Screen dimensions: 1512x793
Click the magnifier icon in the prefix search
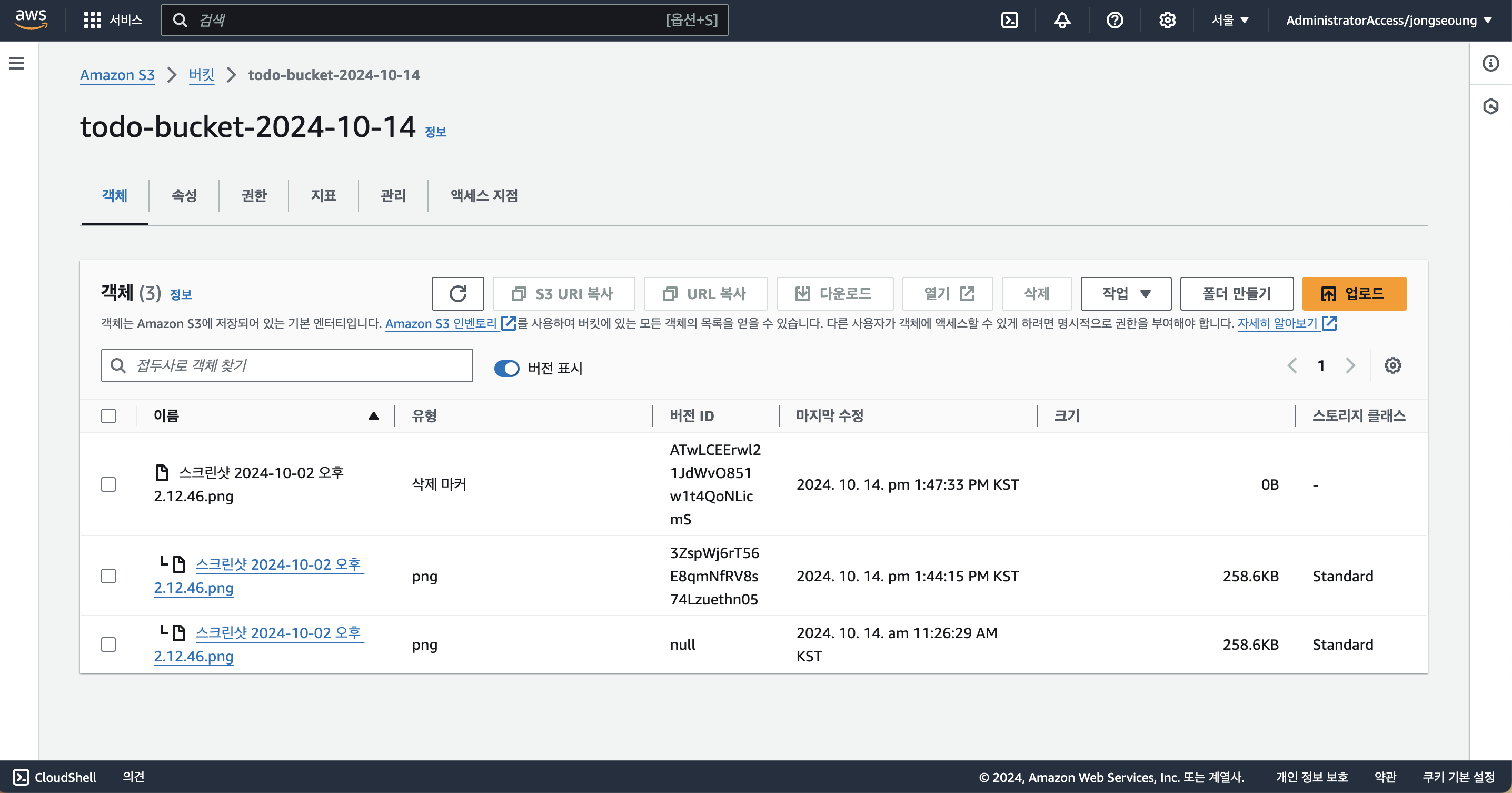[x=118, y=365]
